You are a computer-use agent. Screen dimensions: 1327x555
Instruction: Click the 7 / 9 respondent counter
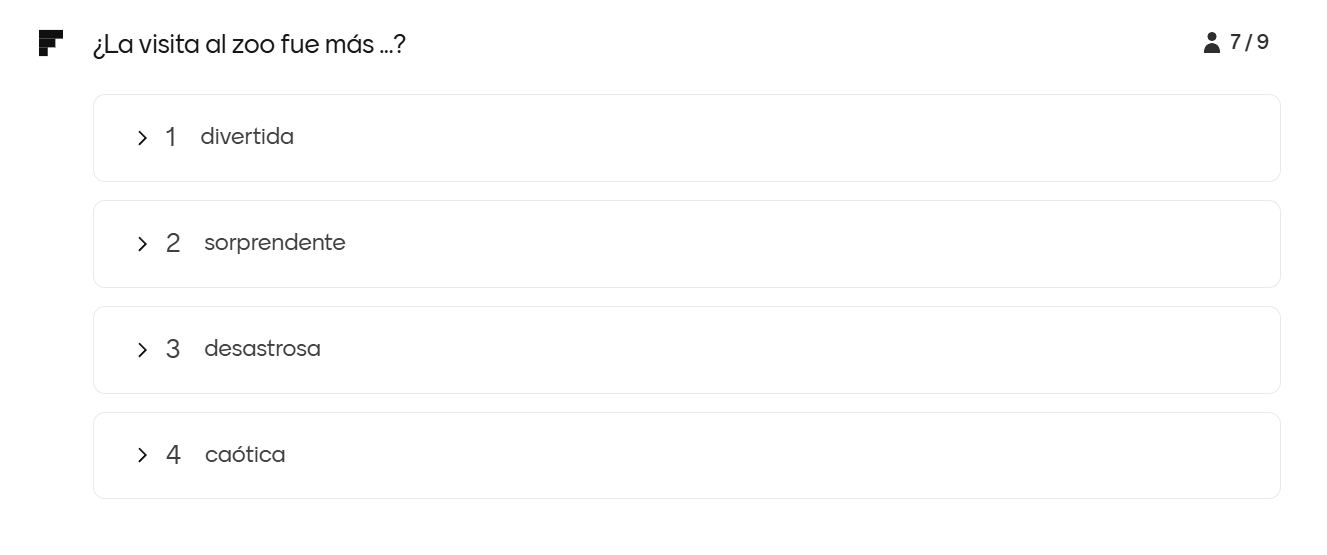coord(1249,42)
